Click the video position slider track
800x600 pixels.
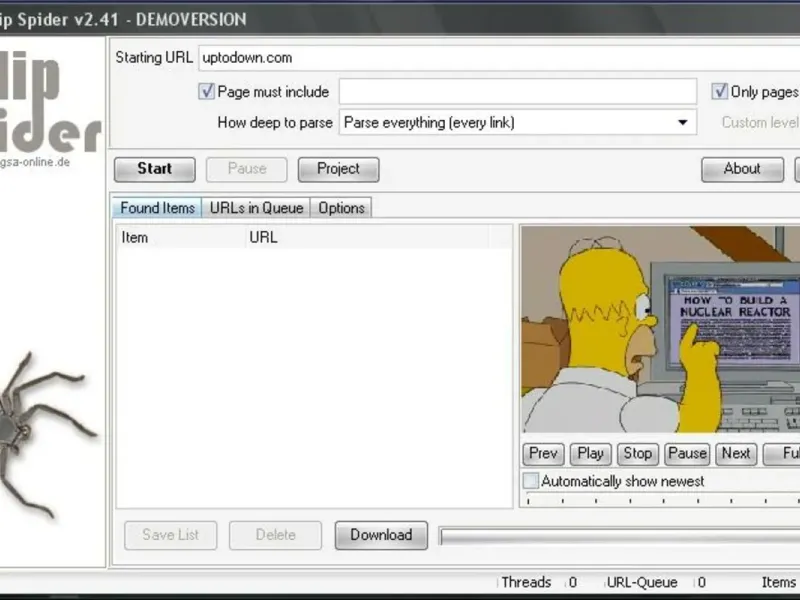pyautogui.click(x=662, y=501)
